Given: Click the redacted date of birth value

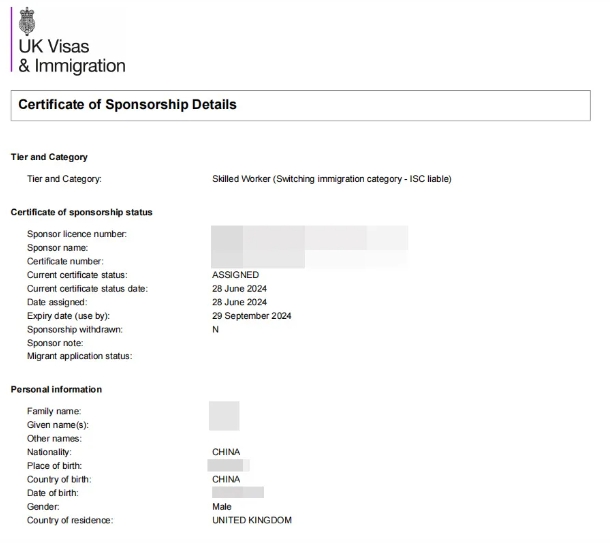Looking at the screenshot, I should point(238,492).
